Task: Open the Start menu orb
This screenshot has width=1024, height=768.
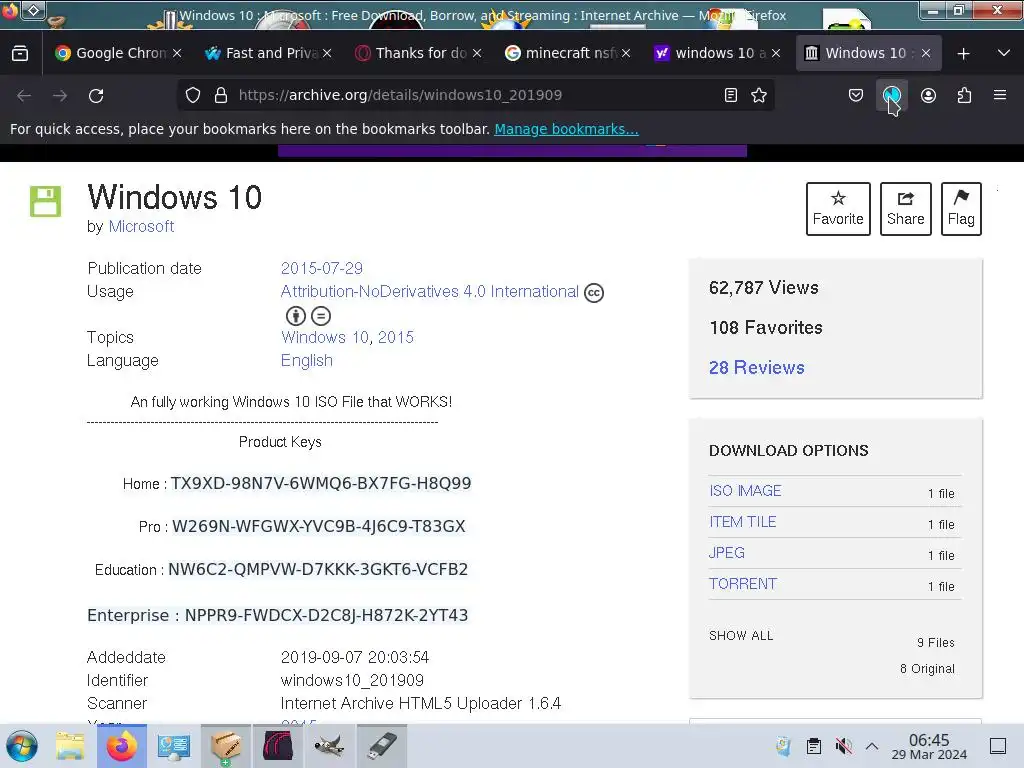Action: (x=22, y=746)
